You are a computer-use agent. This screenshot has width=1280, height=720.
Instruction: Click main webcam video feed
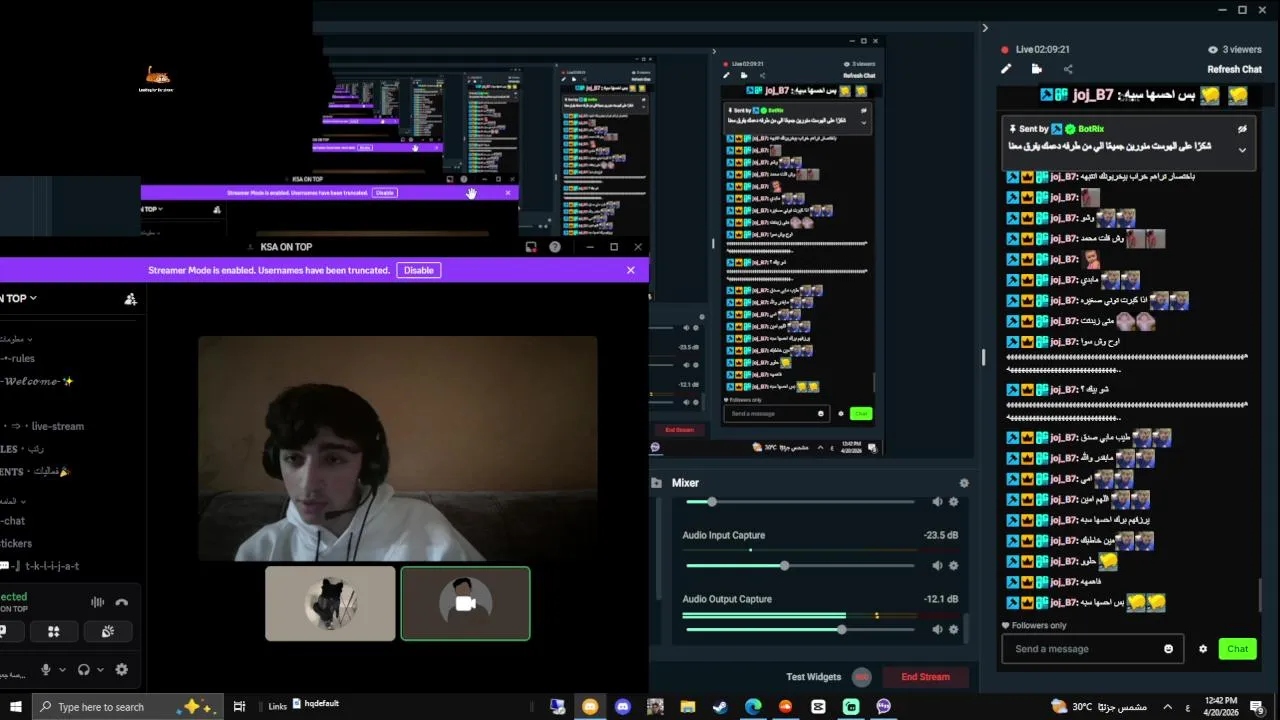398,448
